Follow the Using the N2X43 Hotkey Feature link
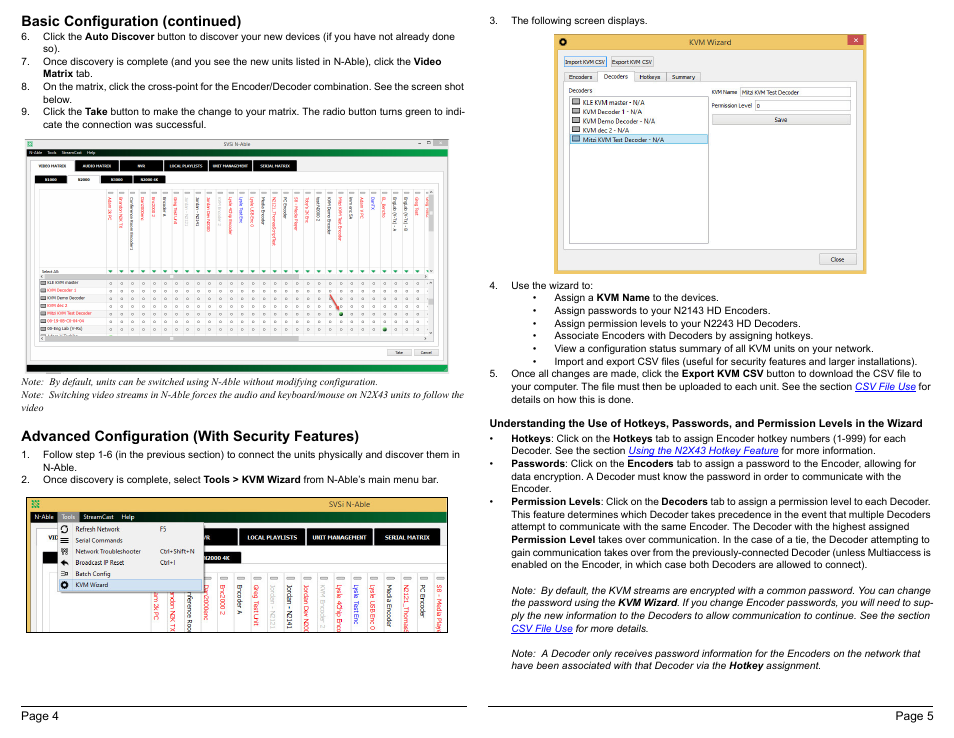Viewport: 954px width, 738px height. (703, 450)
